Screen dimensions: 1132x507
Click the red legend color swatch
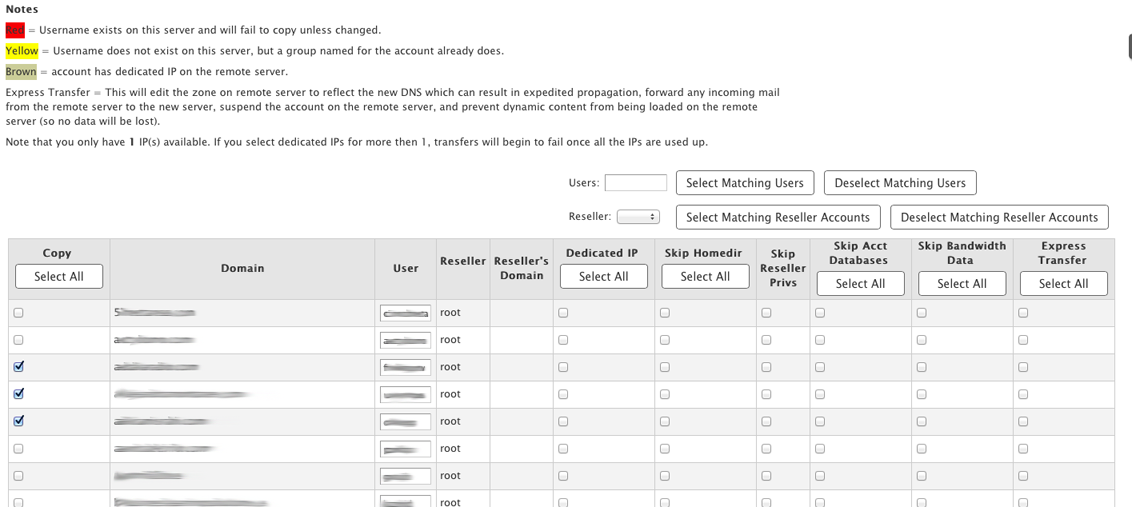pos(15,30)
